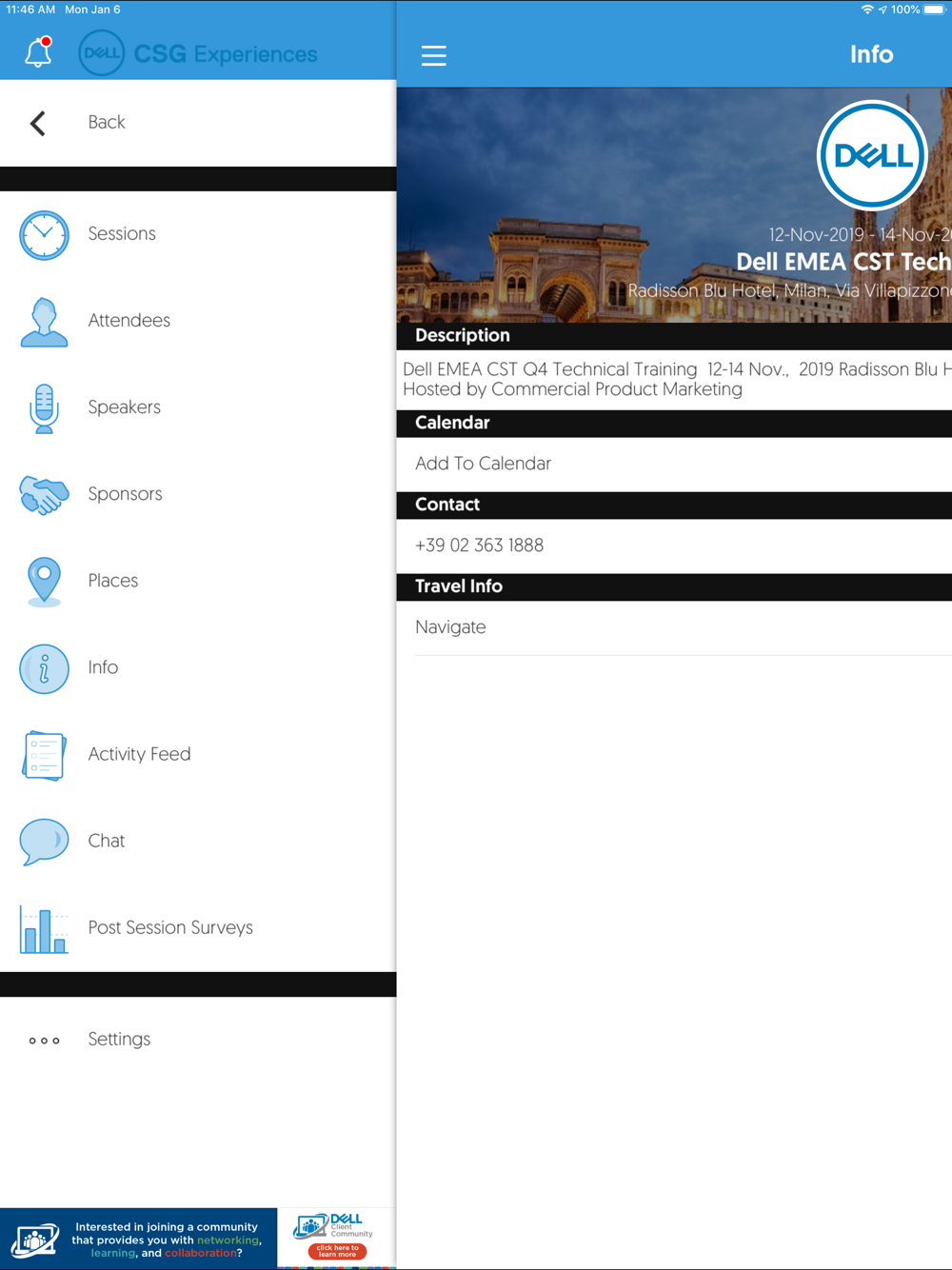This screenshot has height=1270, width=952.
Task: Tap the battery indicator in status bar
Action: pos(934,10)
